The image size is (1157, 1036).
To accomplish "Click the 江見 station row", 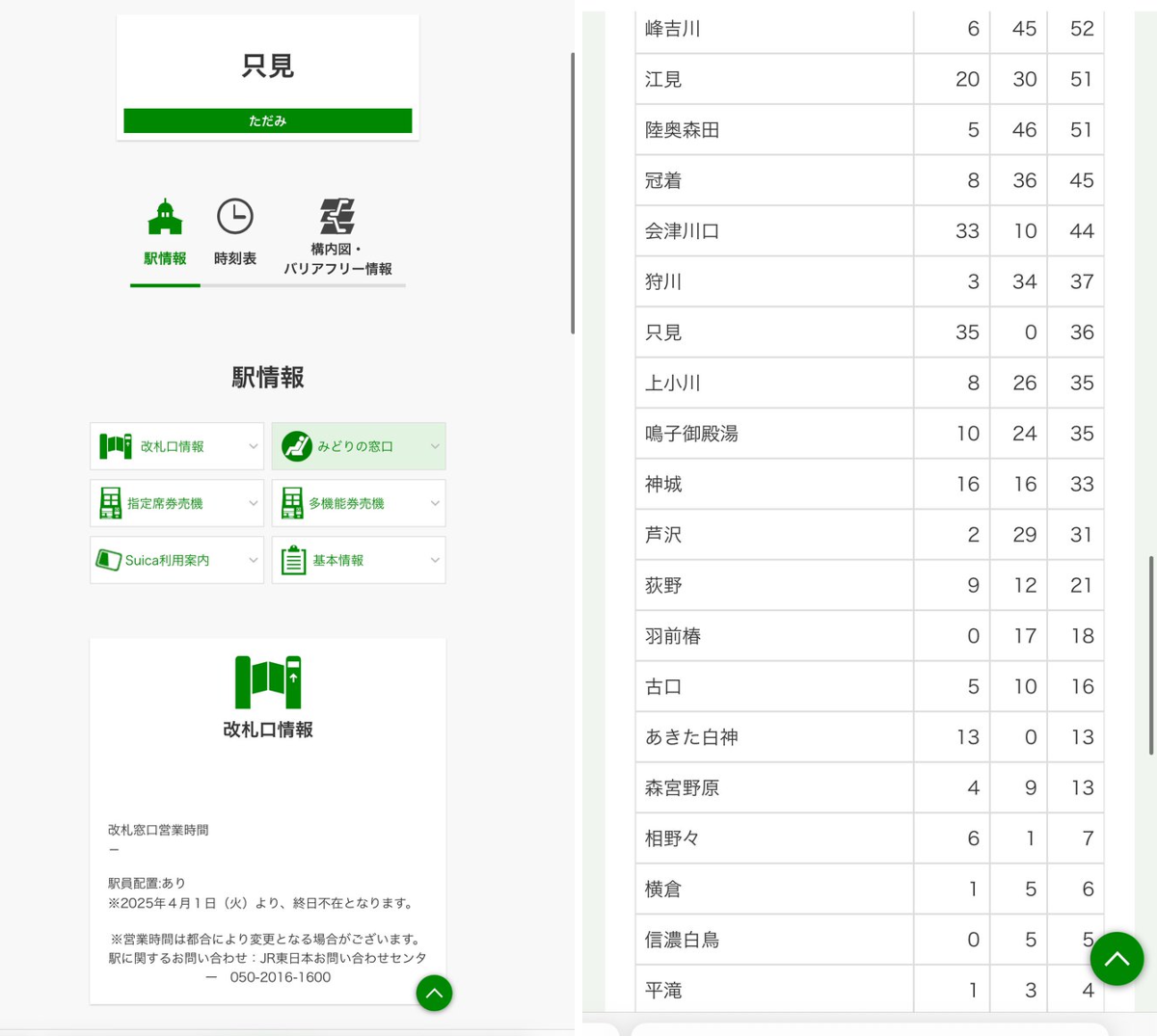I will tap(870, 79).
